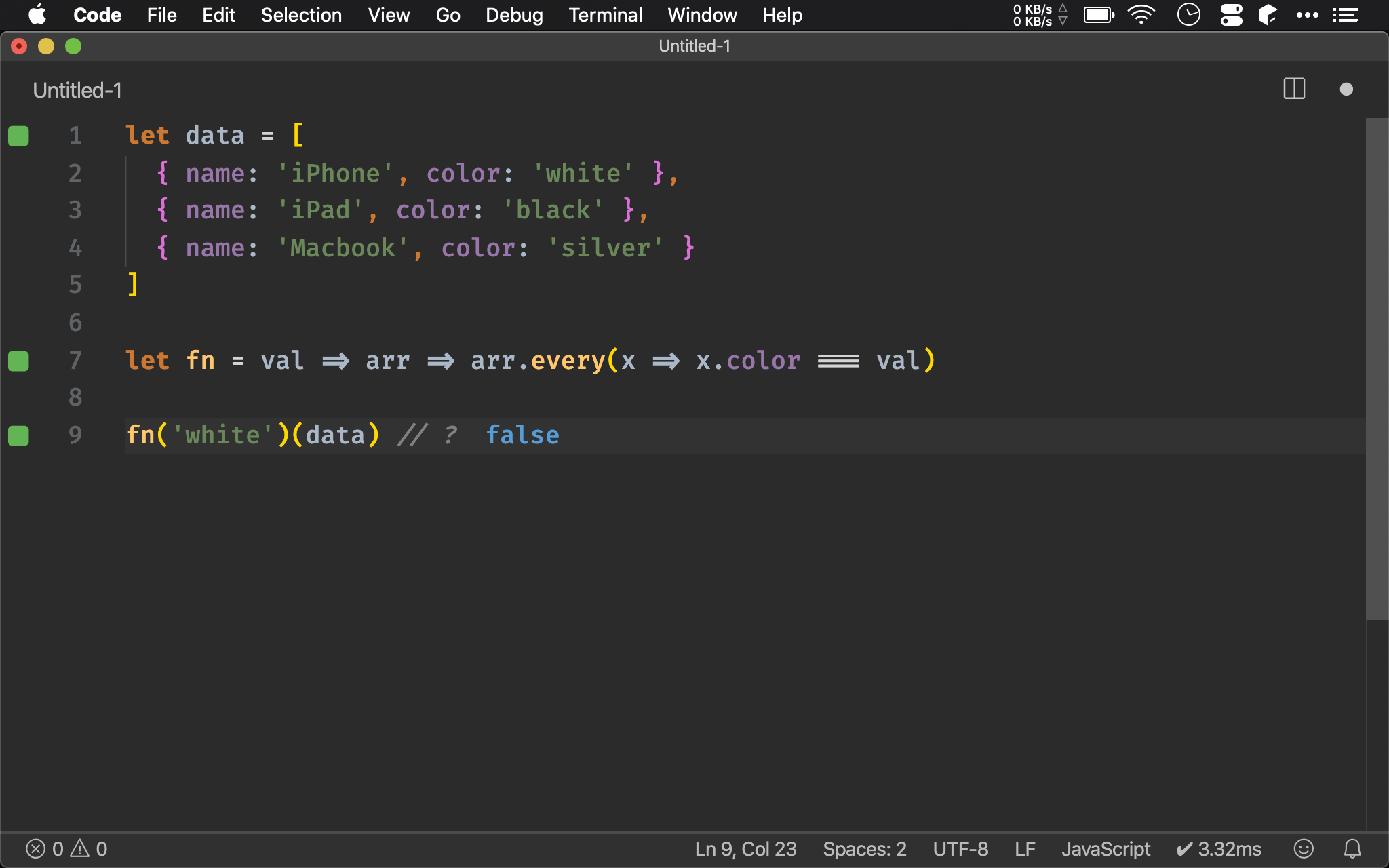This screenshot has height=868, width=1389.
Task: Open the Selection menu
Action: (x=301, y=15)
